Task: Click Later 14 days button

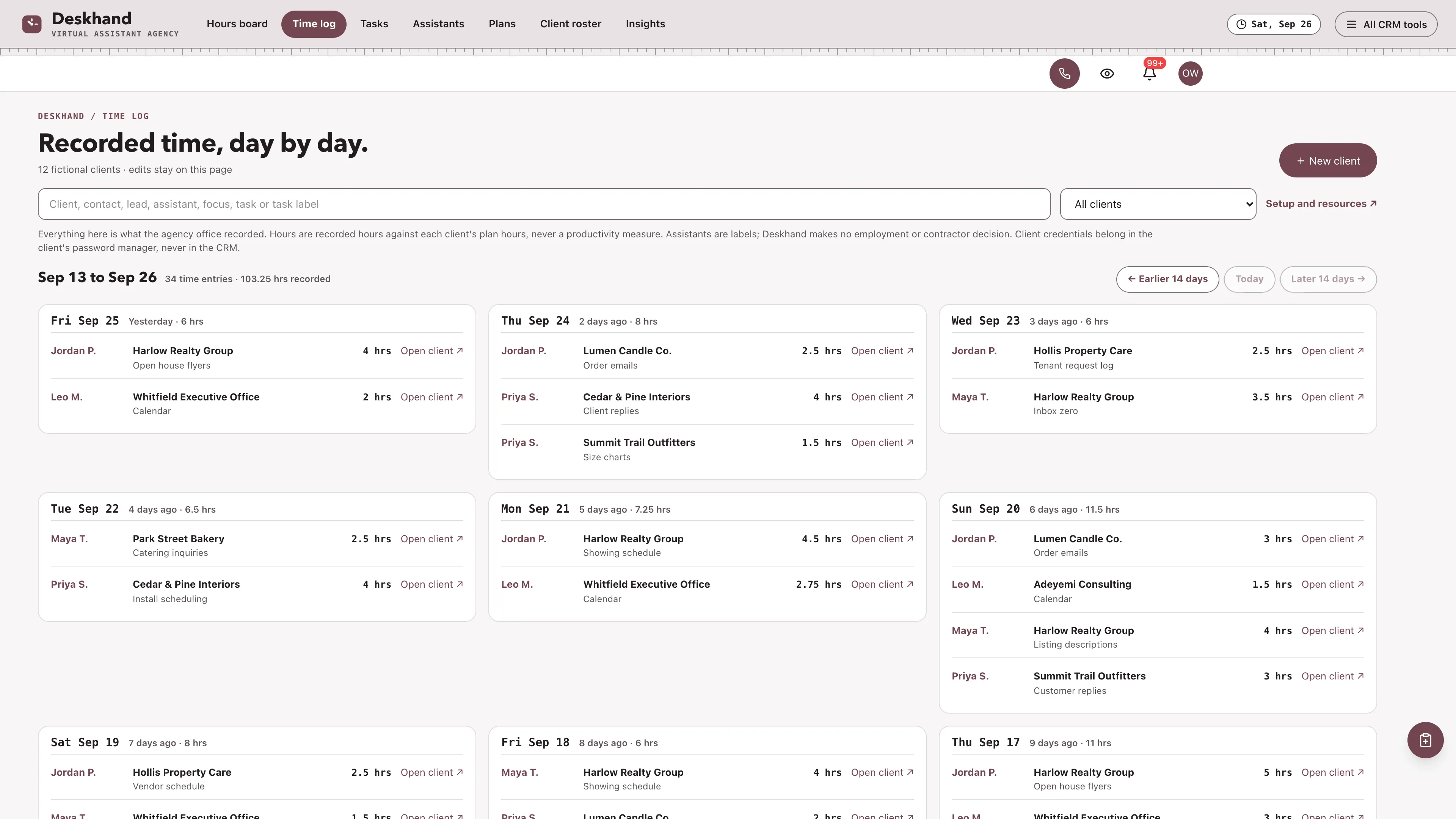Action: pyautogui.click(x=1328, y=279)
